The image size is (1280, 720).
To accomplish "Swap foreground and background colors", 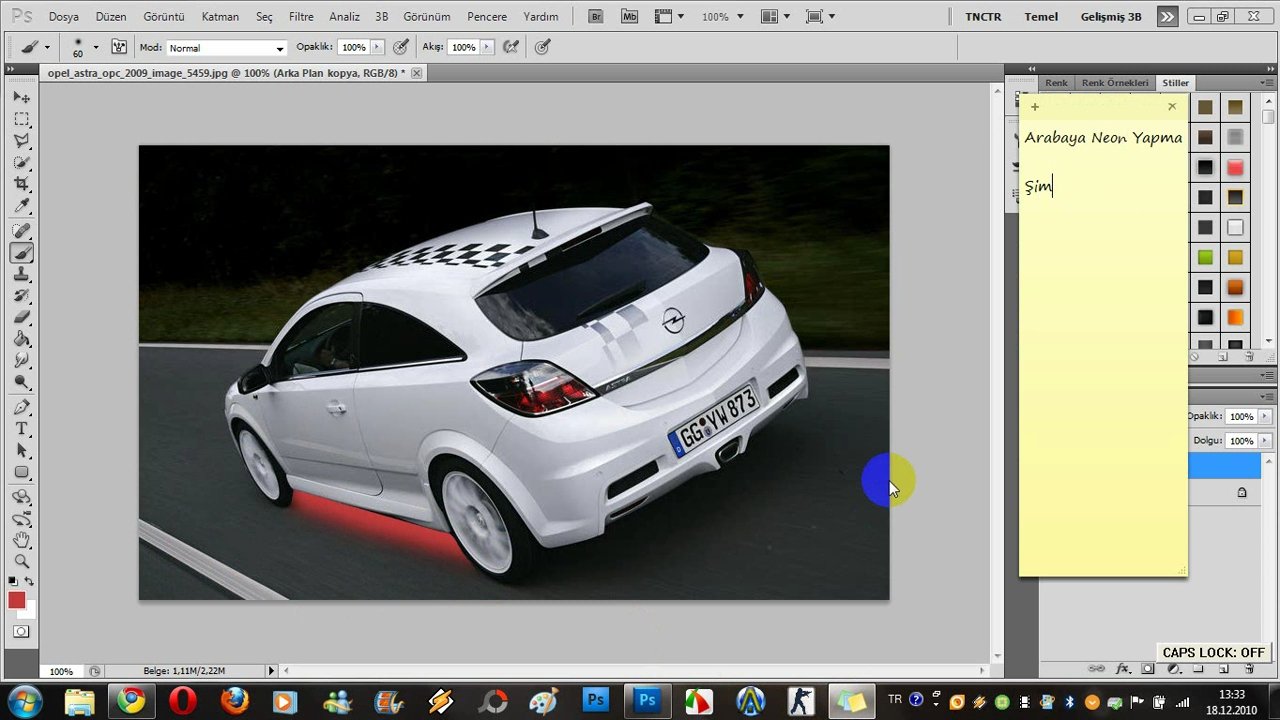I will pyautogui.click(x=29, y=581).
